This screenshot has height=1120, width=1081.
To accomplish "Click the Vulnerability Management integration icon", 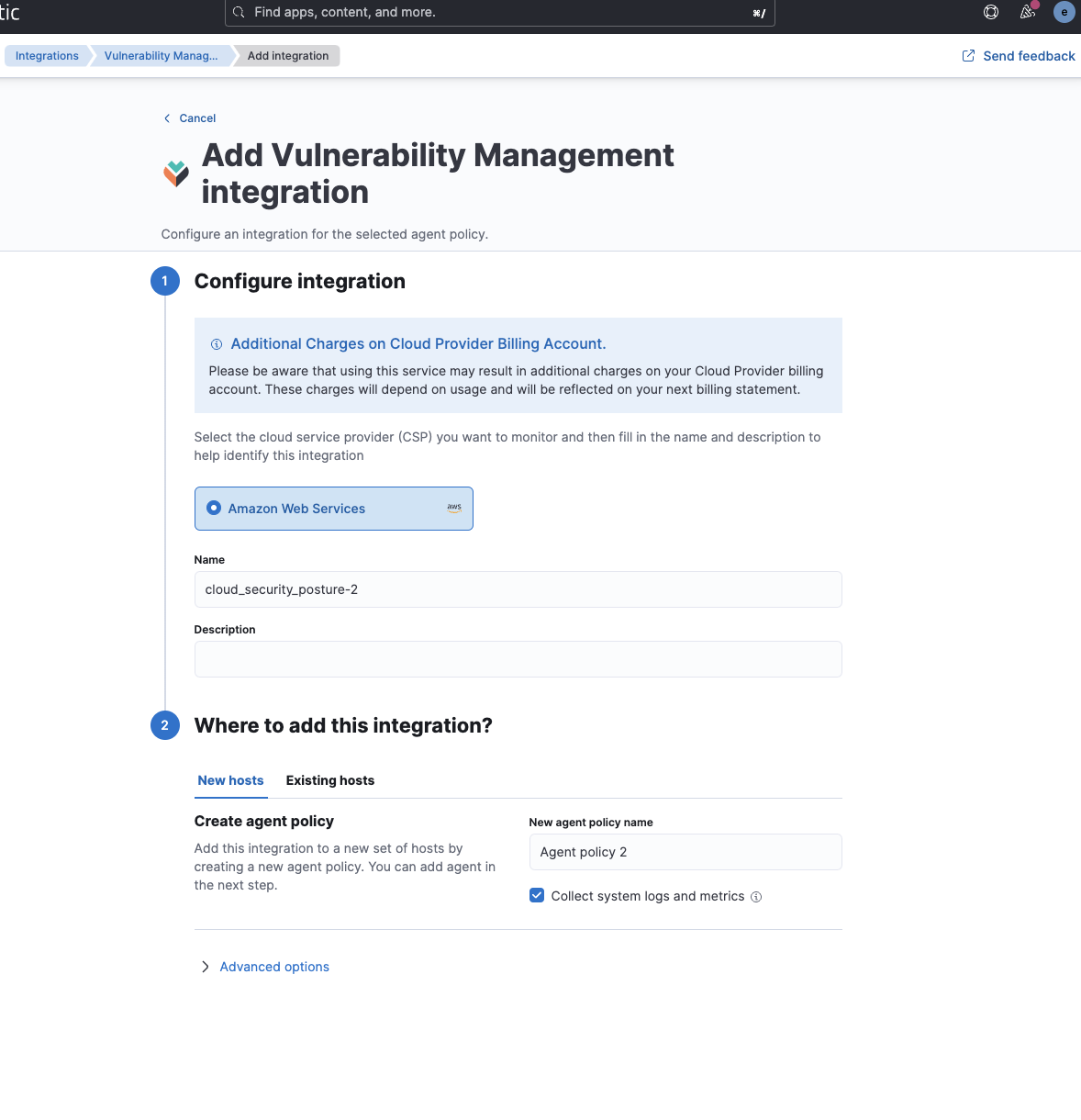I will coord(174,173).
